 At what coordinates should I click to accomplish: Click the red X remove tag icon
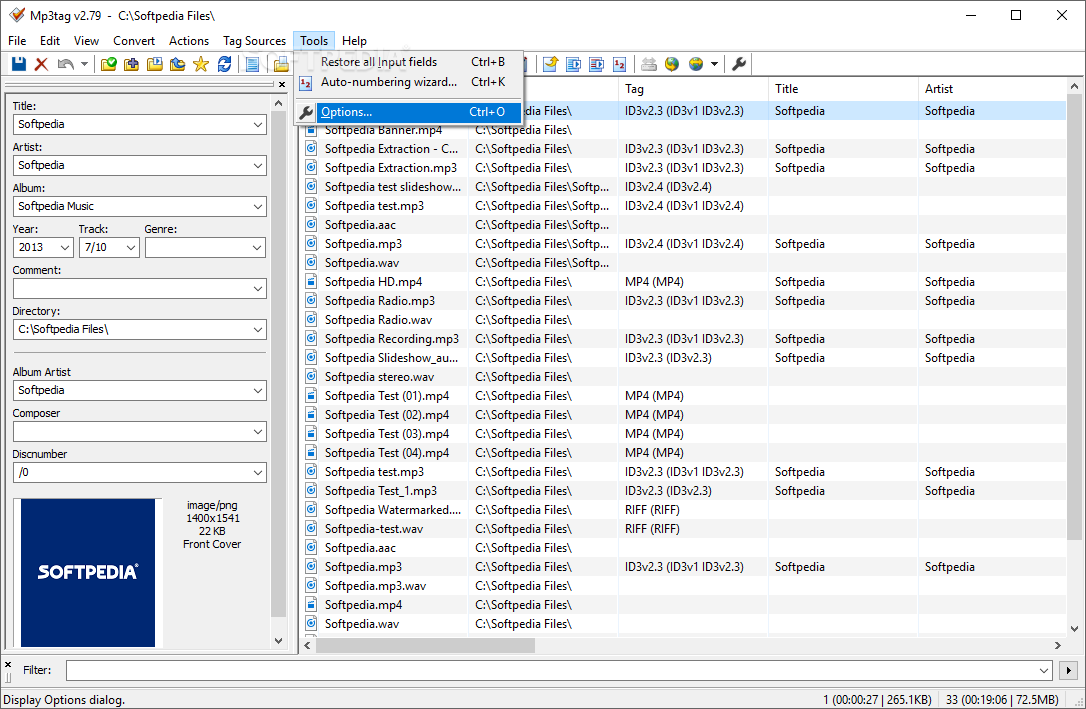42,64
